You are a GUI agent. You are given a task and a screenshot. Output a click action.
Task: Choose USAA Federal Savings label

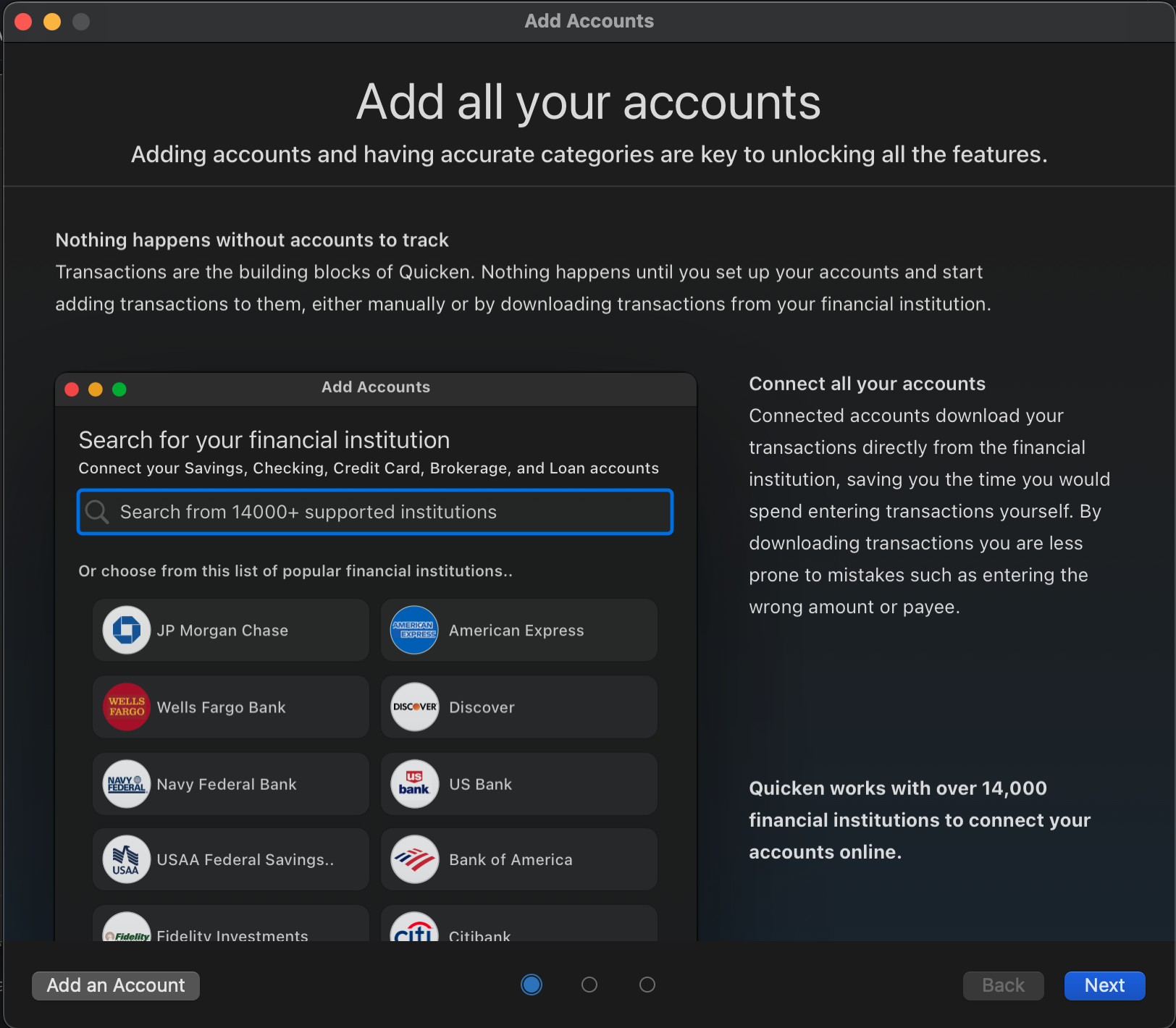pos(245,859)
